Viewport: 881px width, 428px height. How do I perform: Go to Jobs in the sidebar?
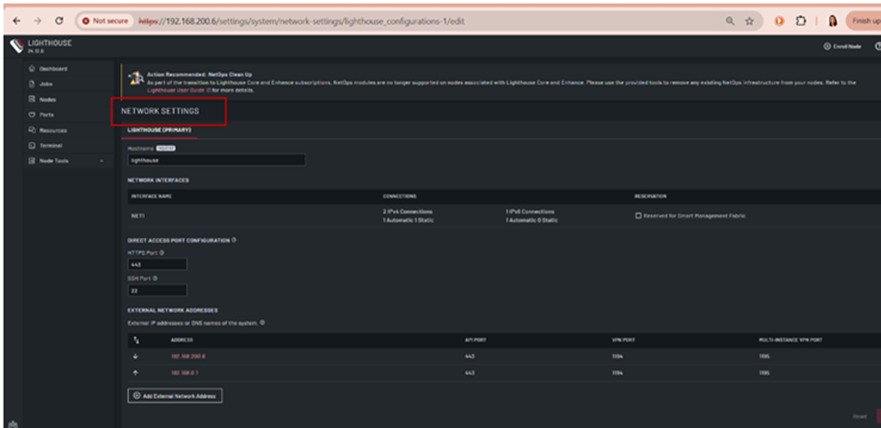click(x=46, y=84)
